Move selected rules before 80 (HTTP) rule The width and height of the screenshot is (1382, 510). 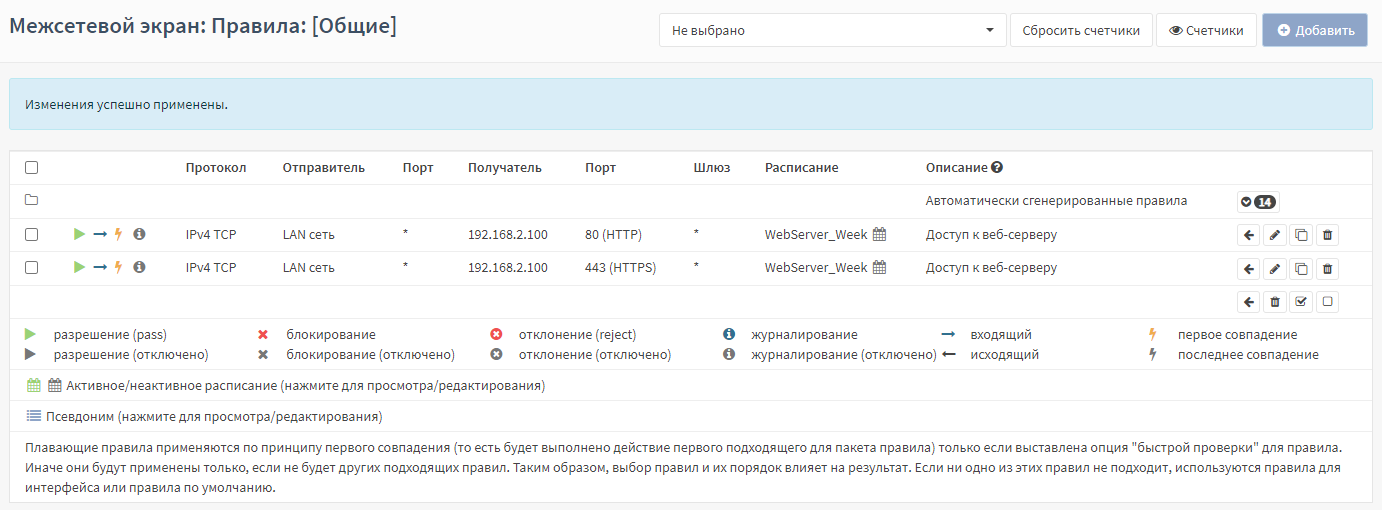tap(1248, 236)
